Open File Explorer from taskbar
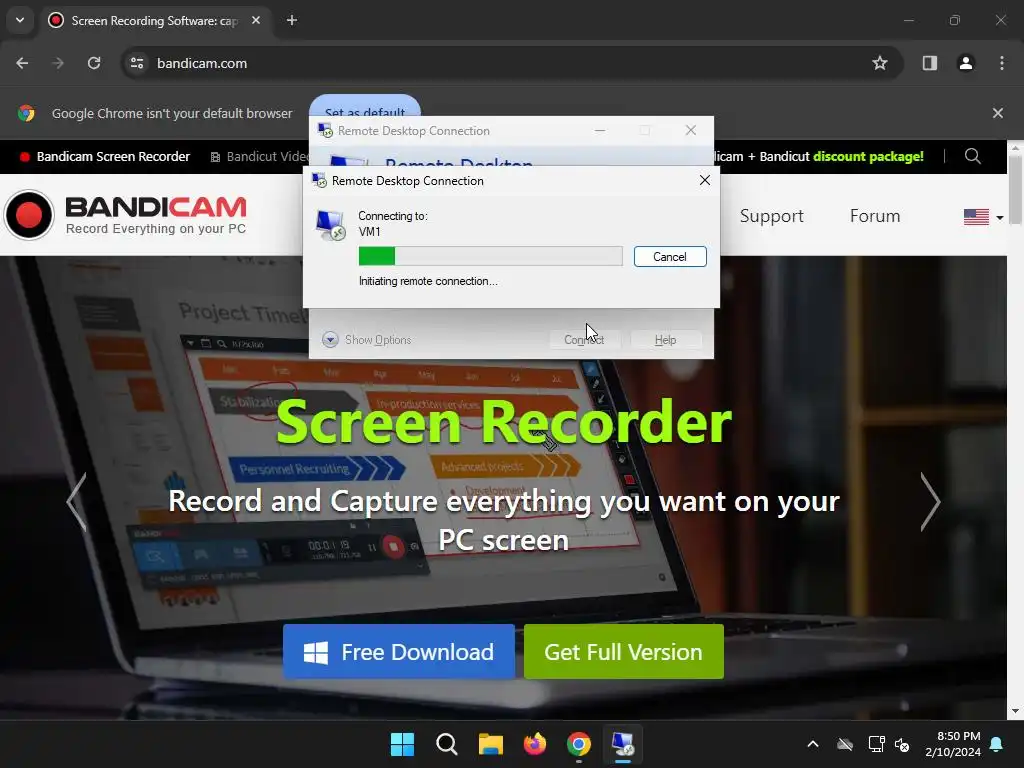Viewport: 1024px width, 768px height. [490, 744]
